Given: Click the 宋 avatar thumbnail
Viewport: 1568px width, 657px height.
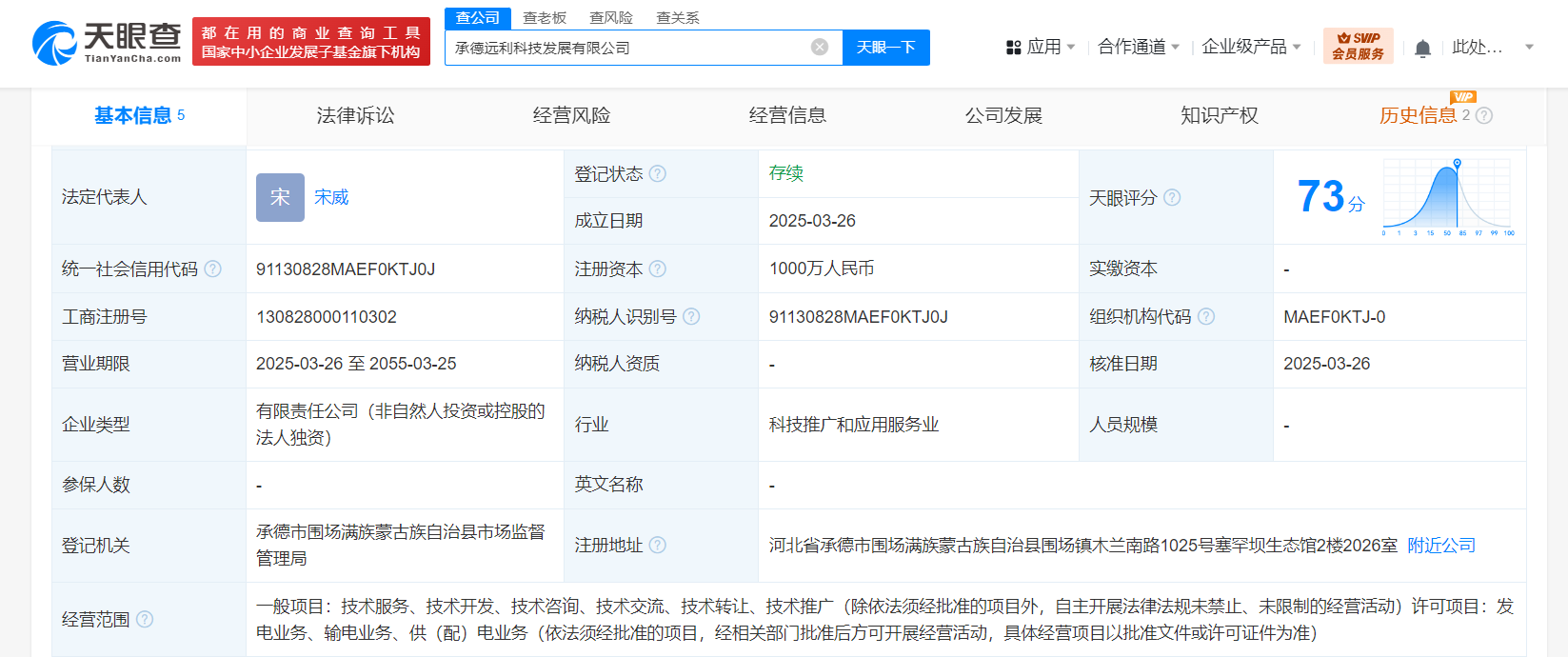Looking at the screenshot, I should tap(280, 197).
